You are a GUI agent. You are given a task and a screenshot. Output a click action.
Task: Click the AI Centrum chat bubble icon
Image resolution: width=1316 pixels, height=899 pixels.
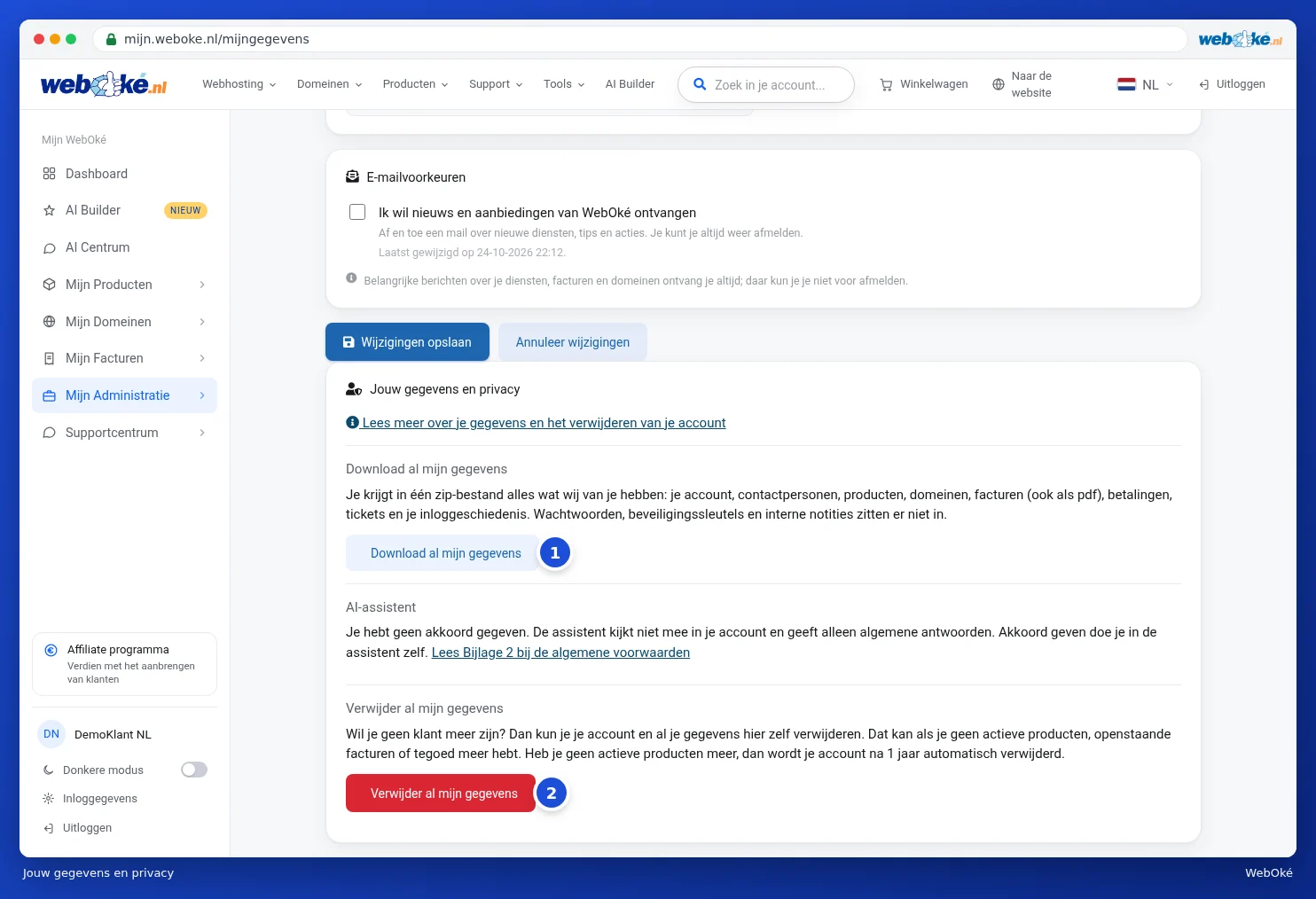tap(49, 248)
